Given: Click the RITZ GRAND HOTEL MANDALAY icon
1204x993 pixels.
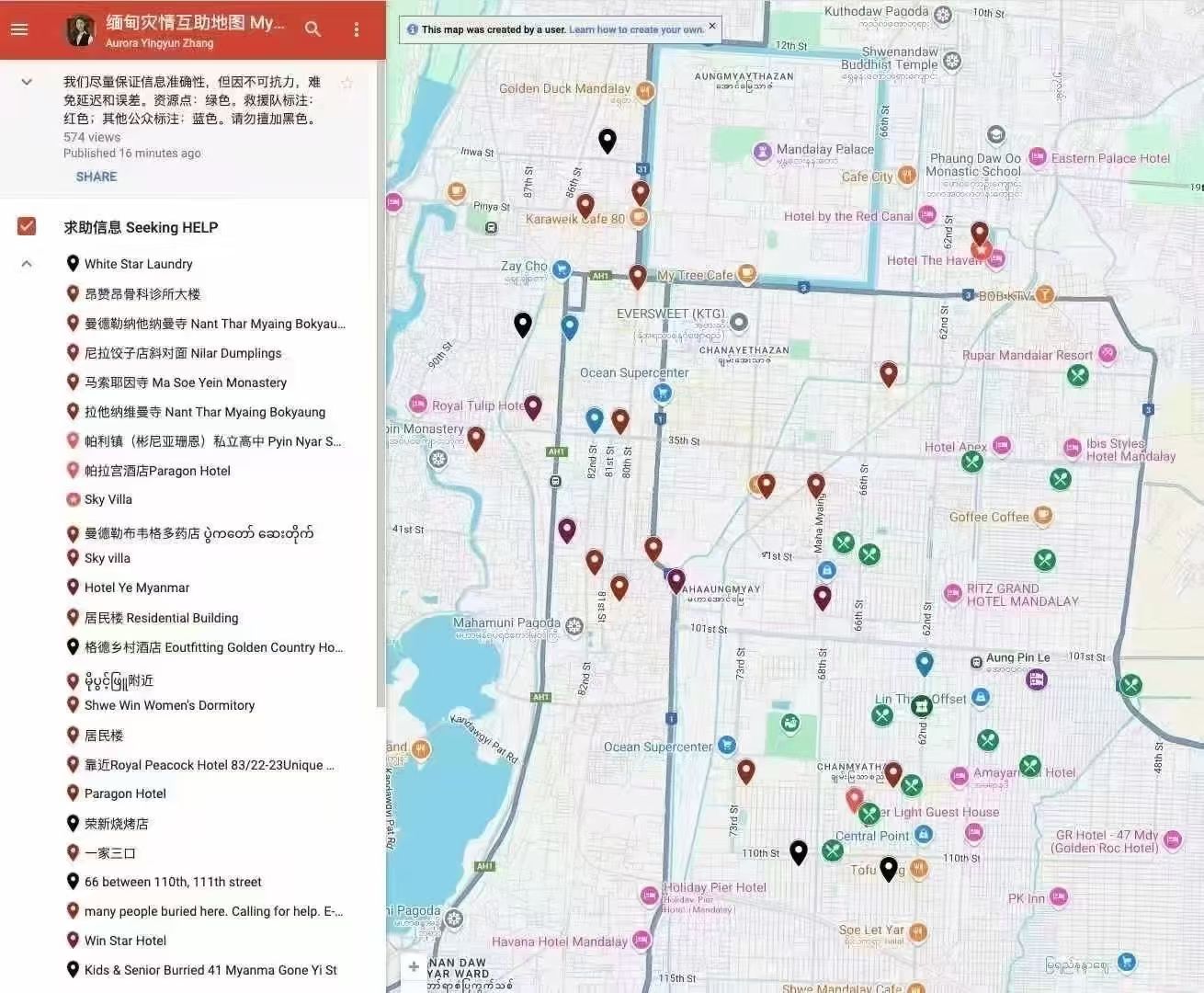Looking at the screenshot, I should (953, 593).
